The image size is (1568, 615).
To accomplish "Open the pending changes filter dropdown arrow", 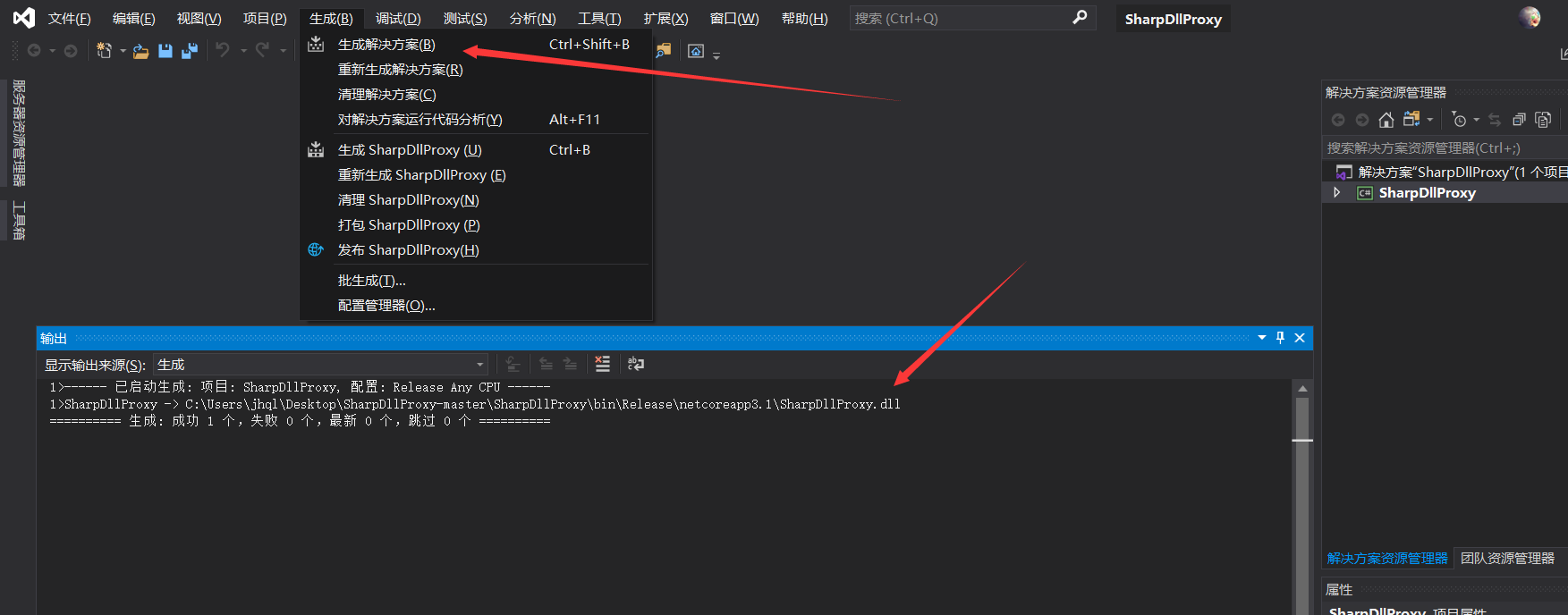I will (1476, 120).
